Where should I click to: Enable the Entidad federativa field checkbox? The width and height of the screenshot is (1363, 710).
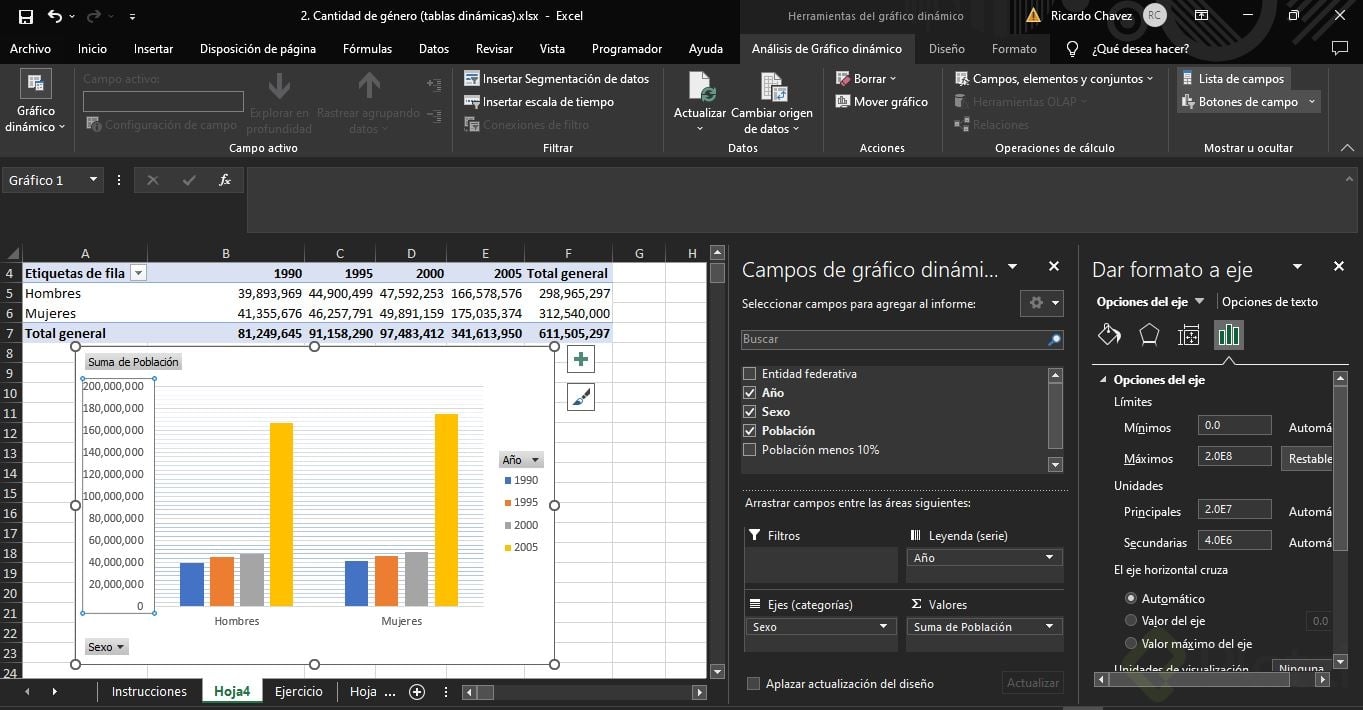(x=749, y=374)
